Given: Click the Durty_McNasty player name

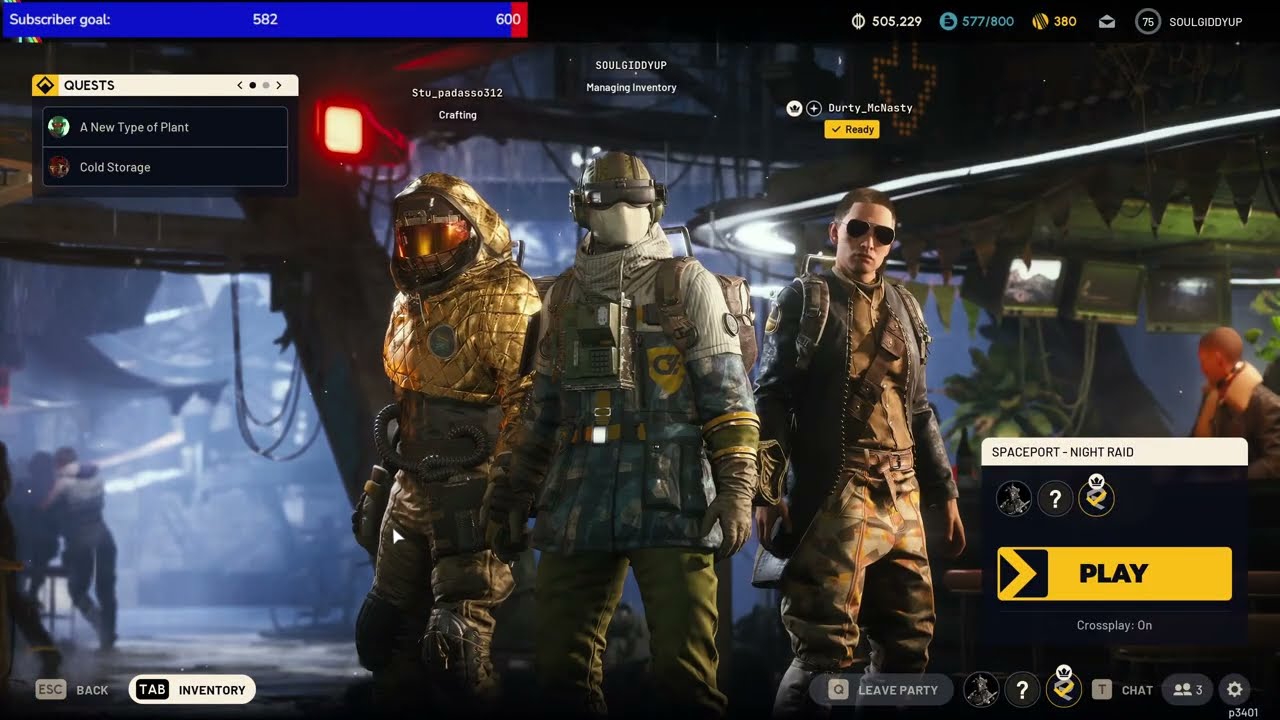Looking at the screenshot, I should [870, 108].
